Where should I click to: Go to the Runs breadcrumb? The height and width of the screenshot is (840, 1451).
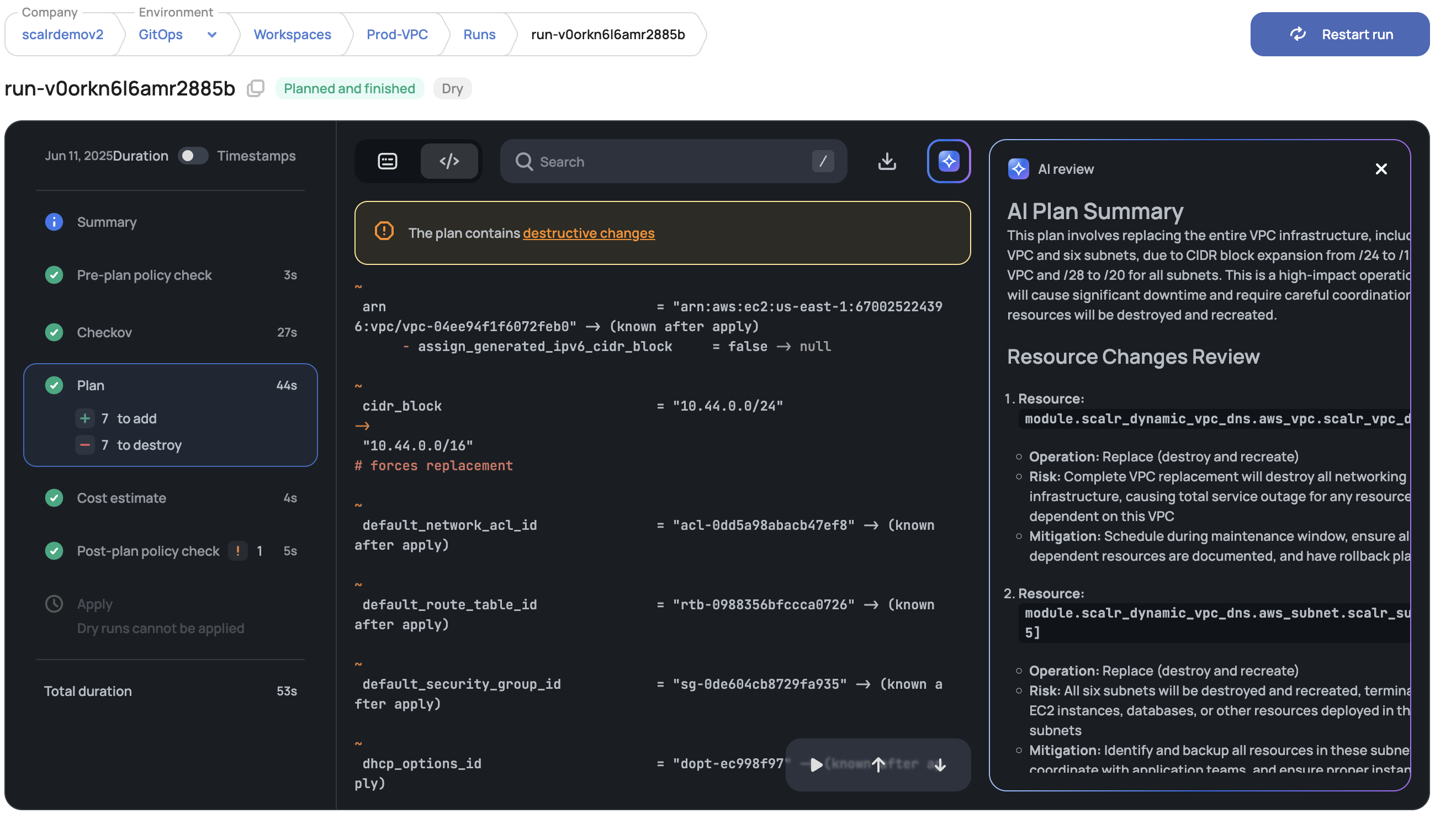click(x=479, y=35)
